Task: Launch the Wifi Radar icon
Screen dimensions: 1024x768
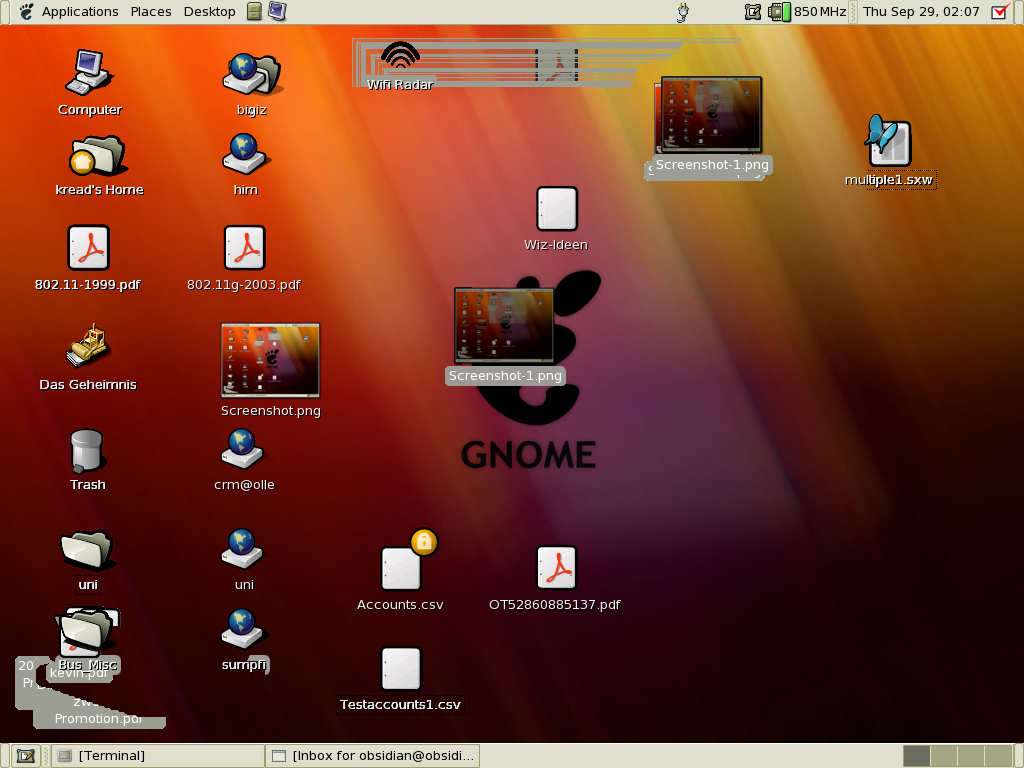Action: 400,60
